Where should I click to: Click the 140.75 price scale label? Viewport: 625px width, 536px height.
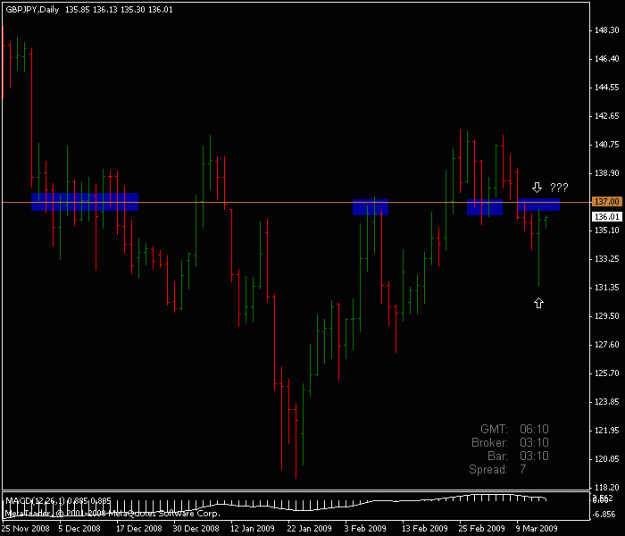607,145
